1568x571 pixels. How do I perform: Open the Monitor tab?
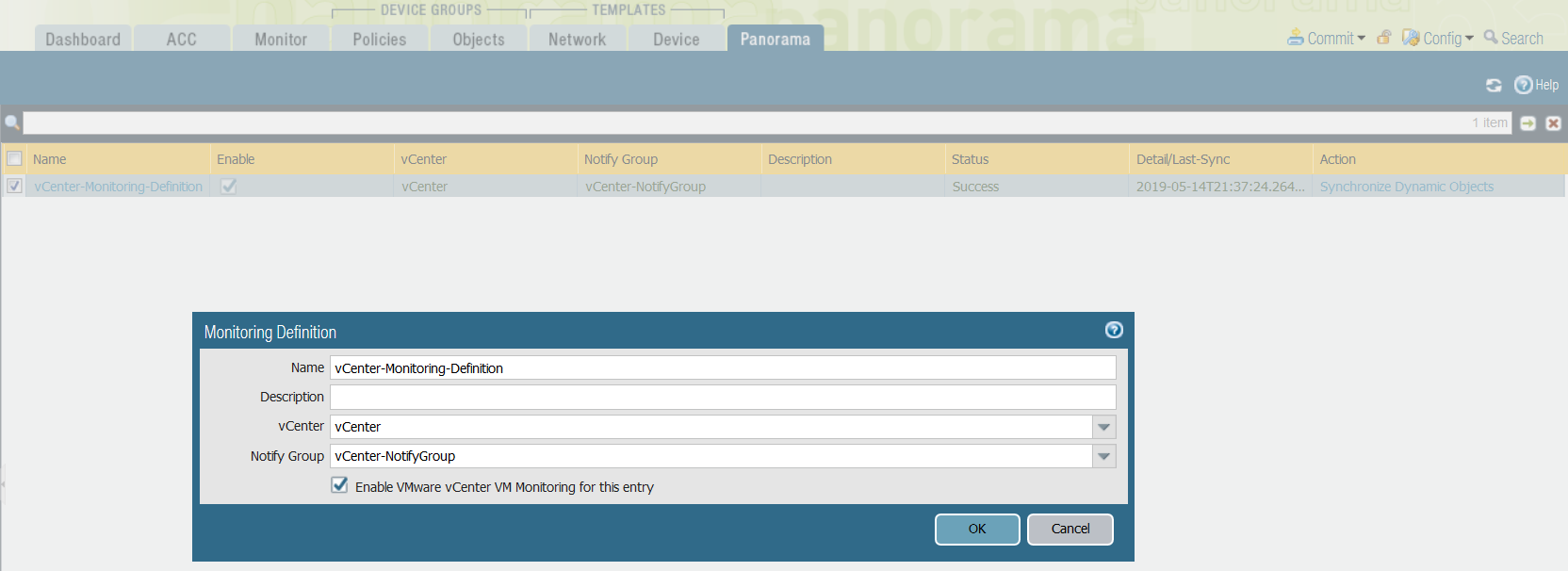coord(281,39)
